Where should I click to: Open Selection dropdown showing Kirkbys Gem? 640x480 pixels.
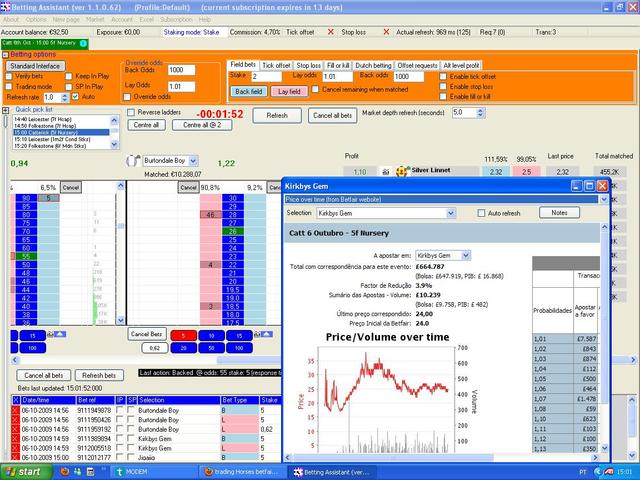coord(451,213)
